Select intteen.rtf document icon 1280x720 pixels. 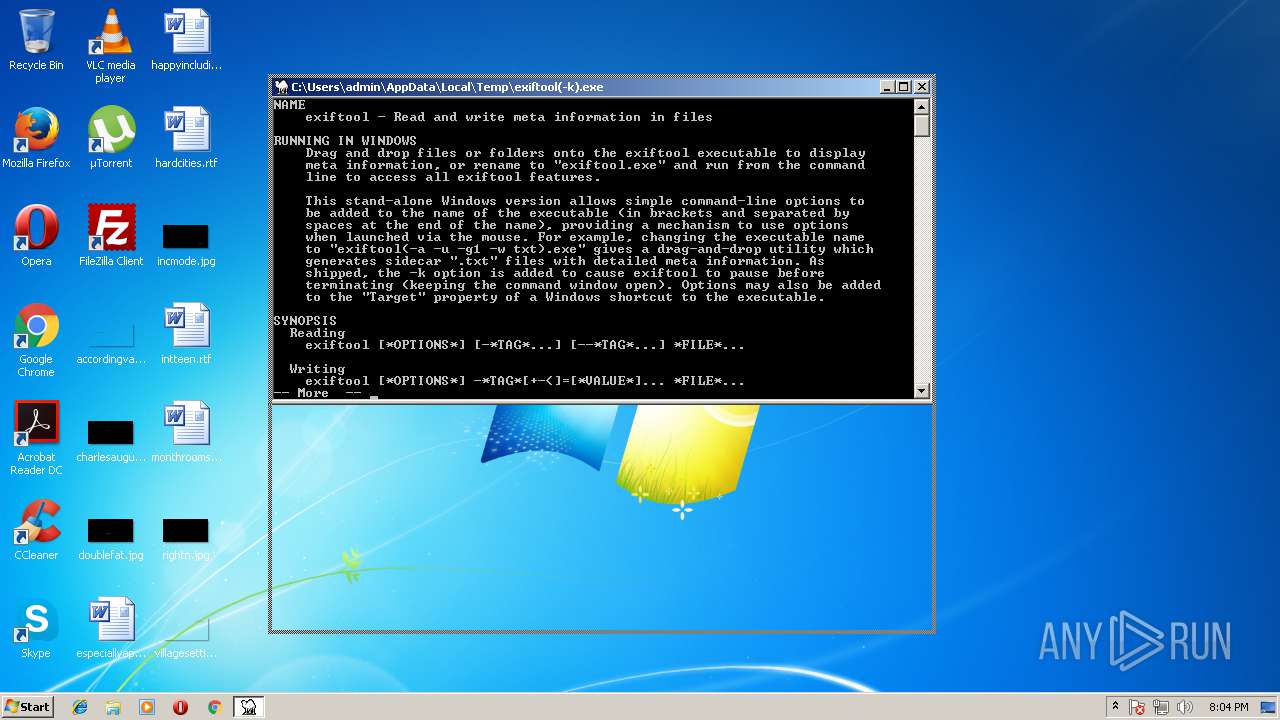pos(186,334)
